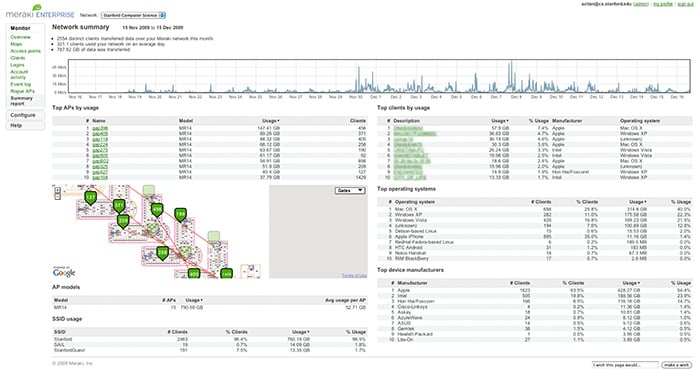Screen dimensions: 700x373
Task: Open AP link with 37.79 GB usage
Action: (x=100, y=178)
